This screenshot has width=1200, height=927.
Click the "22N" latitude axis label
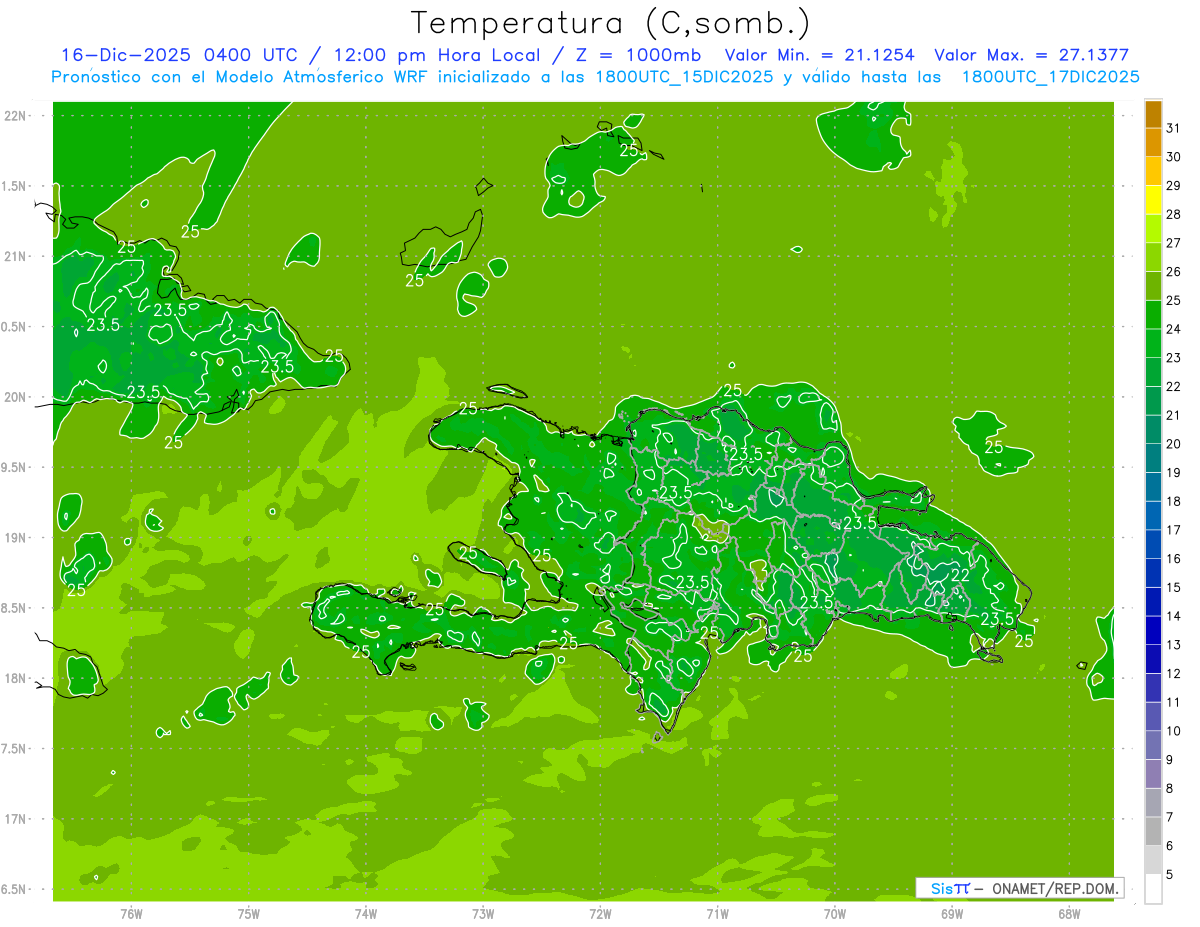click(15, 115)
